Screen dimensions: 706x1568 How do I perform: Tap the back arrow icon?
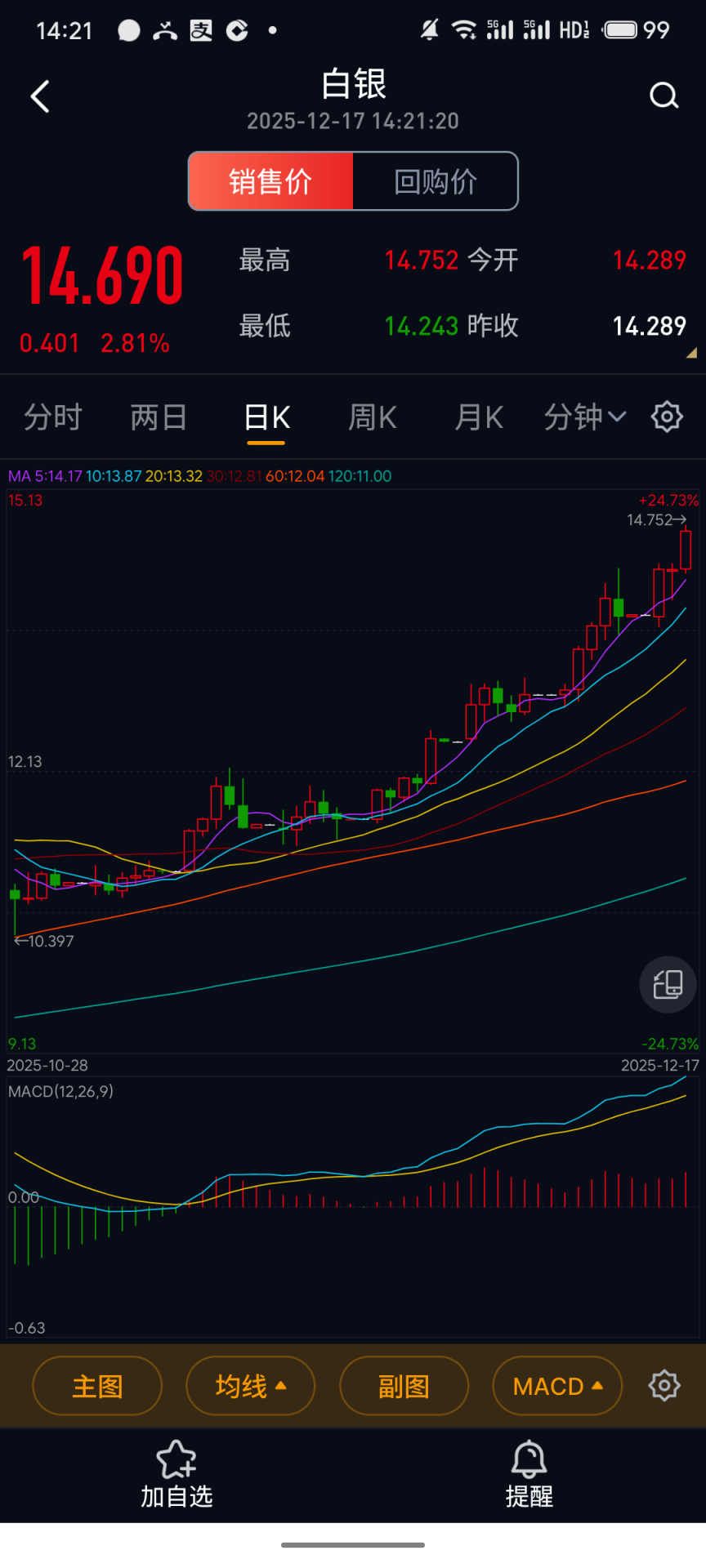coord(40,96)
